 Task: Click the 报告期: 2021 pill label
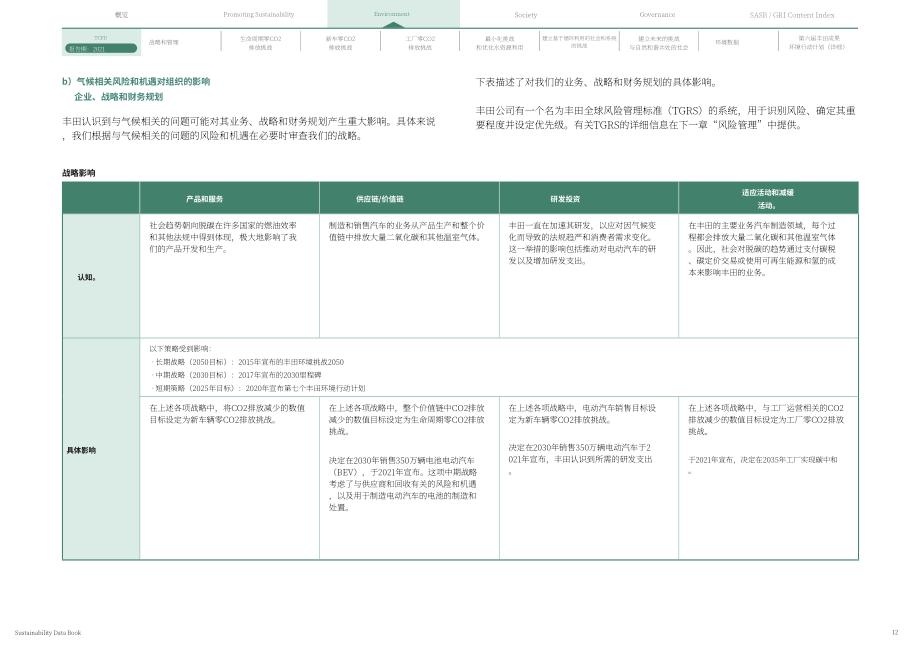pyautogui.click(x=101, y=49)
